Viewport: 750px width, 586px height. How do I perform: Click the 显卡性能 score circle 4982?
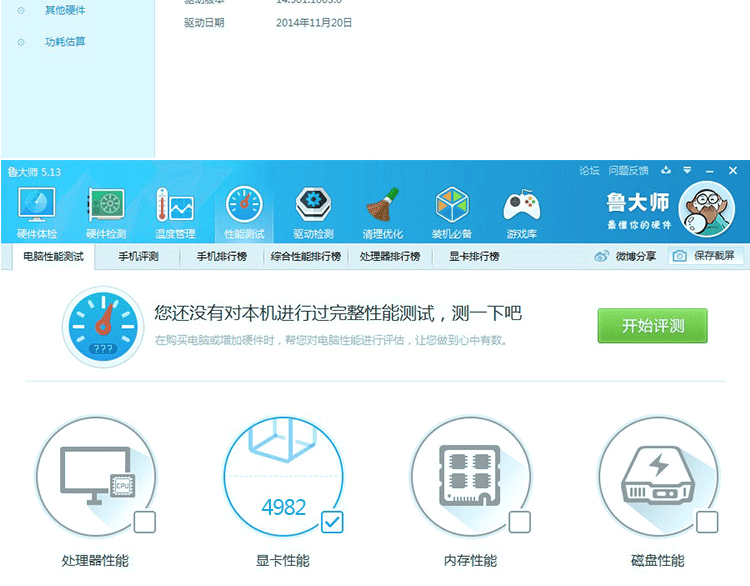tap(284, 476)
